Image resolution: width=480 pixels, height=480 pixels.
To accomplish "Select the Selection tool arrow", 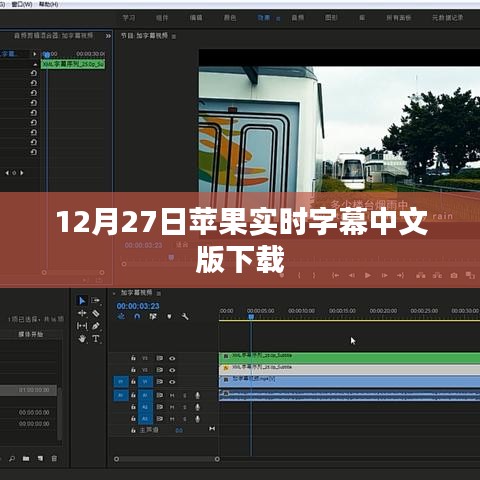I will 82,301.
